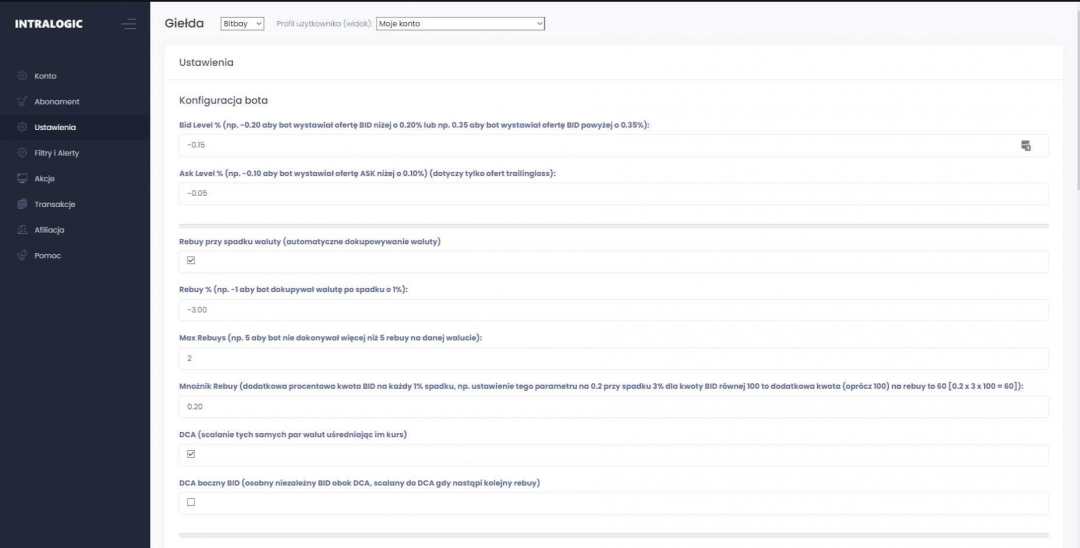Click the Ask Level % input field
Viewport: 1080px width, 548px height.
tap(612, 194)
